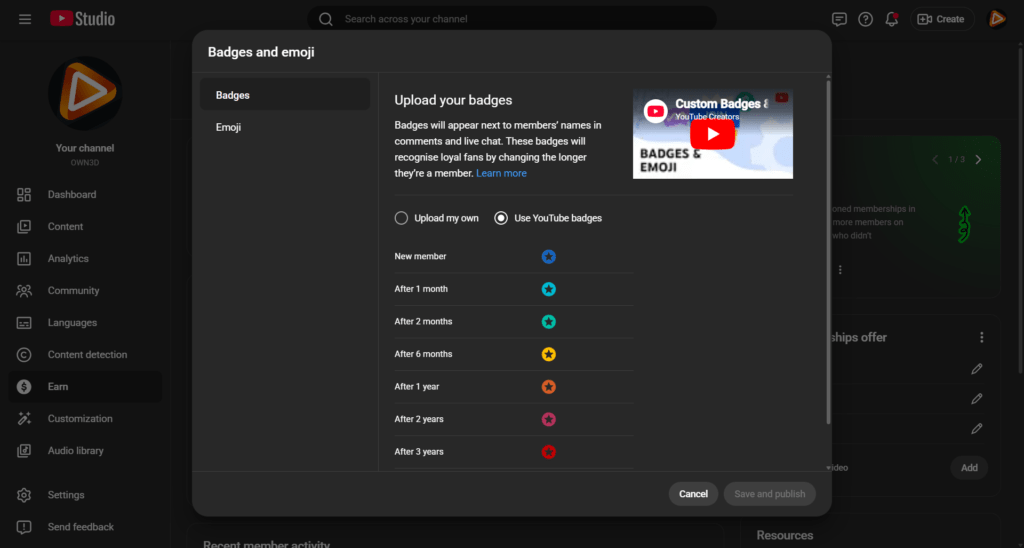Click the search across your channel field
Screen dimensions: 1024x548
[x=520, y=19]
